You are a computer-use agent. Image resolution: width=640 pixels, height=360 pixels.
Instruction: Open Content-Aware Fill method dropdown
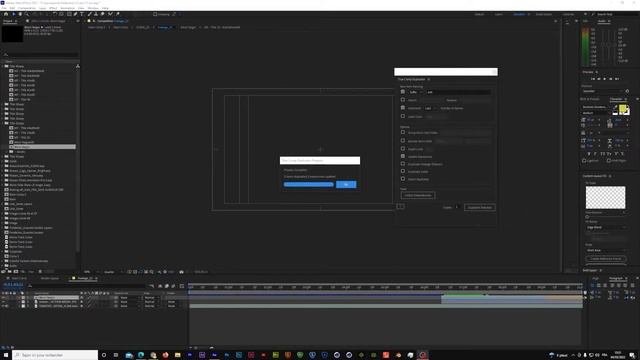tap(606, 227)
